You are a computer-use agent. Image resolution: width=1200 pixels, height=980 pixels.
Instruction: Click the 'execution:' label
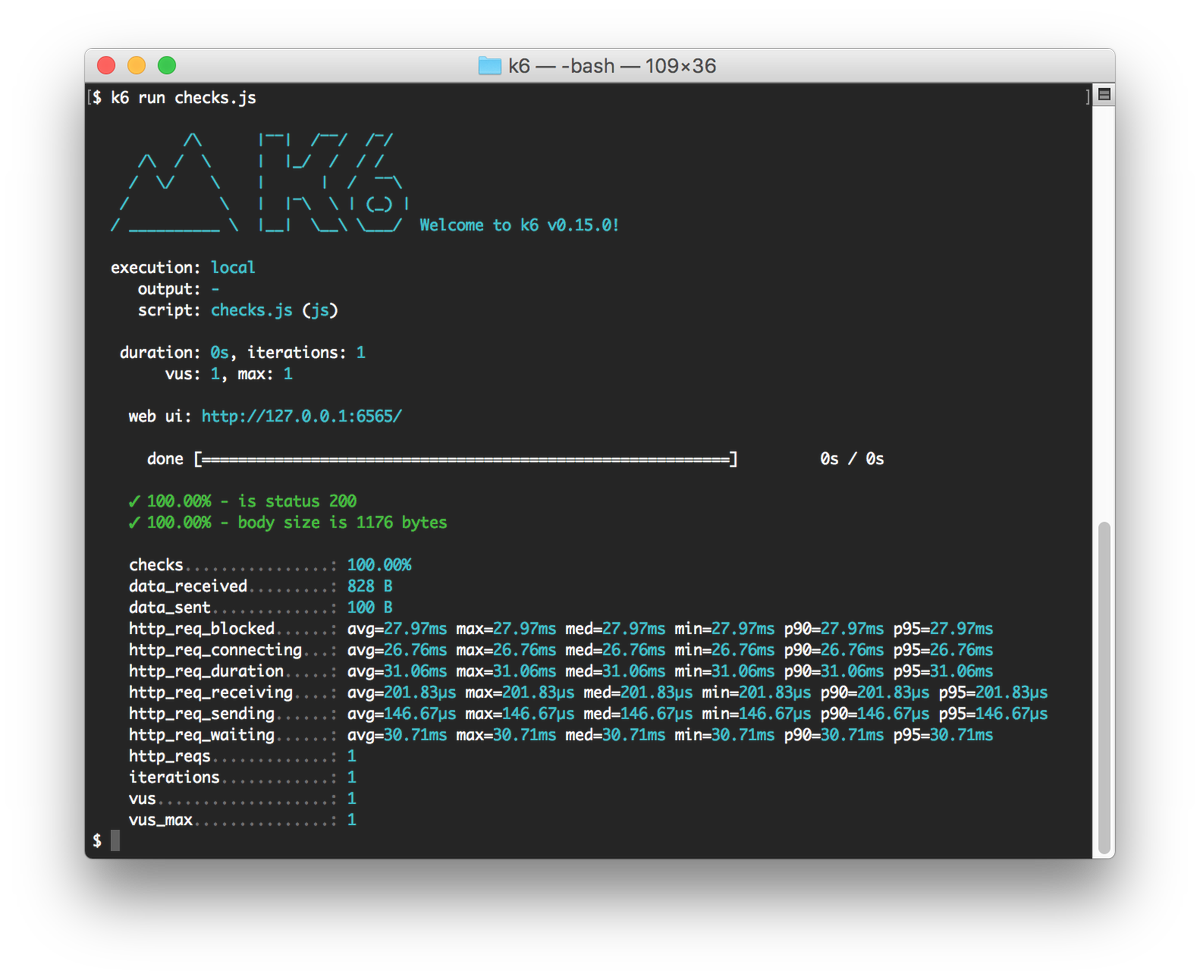[x=156, y=268]
